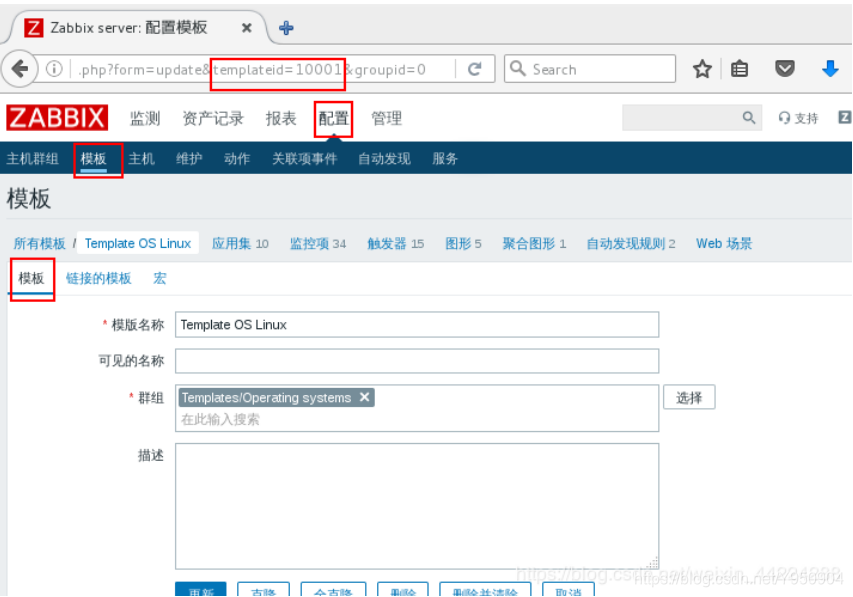This screenshot has width=853, height=597.
Task: Click the 可见的名称 input field
Action: pos(417,361)
